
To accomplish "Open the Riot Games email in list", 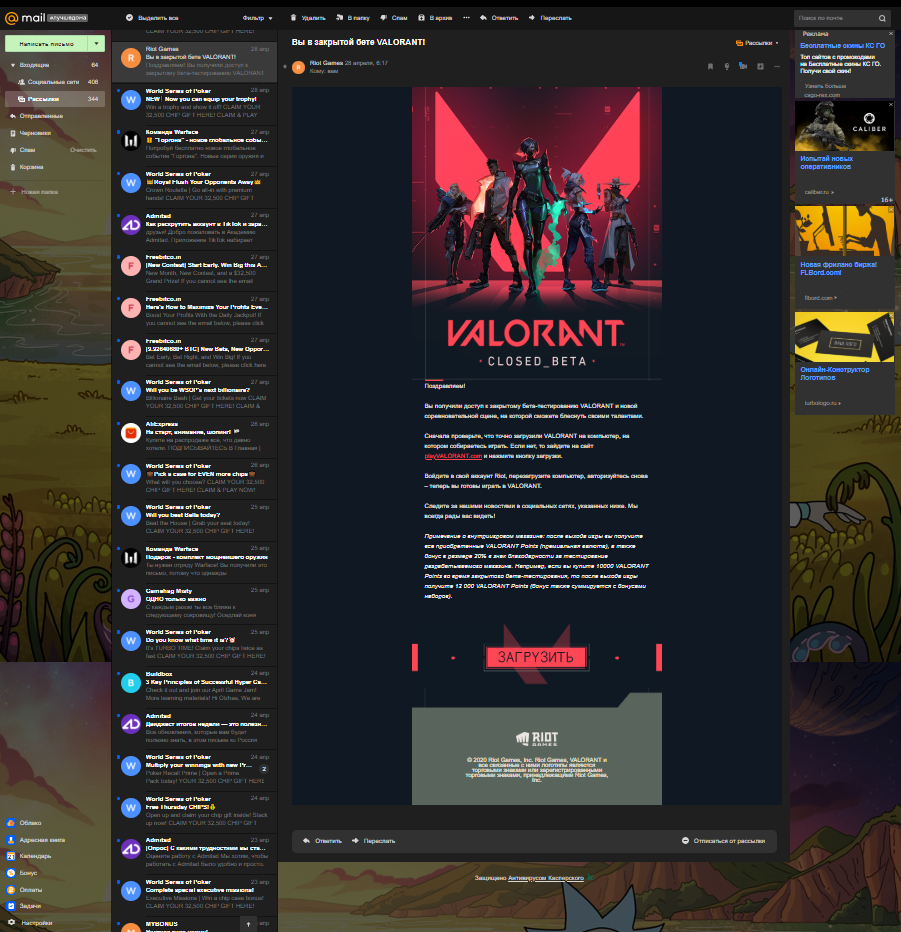I will (194, 61).
